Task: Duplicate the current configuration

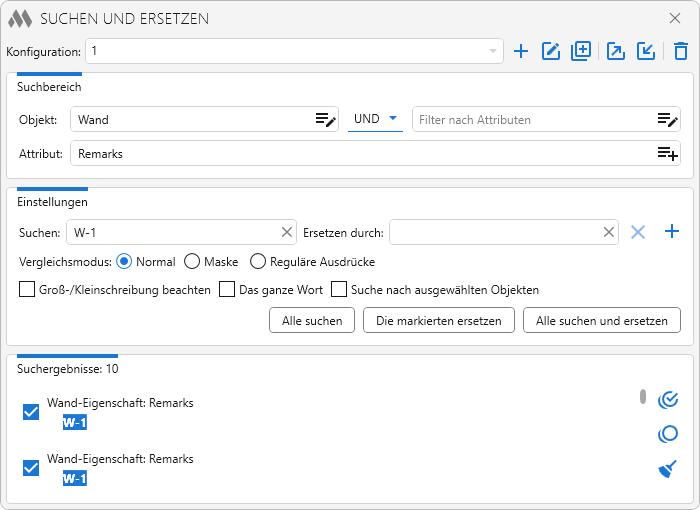Action: [581, 51]
